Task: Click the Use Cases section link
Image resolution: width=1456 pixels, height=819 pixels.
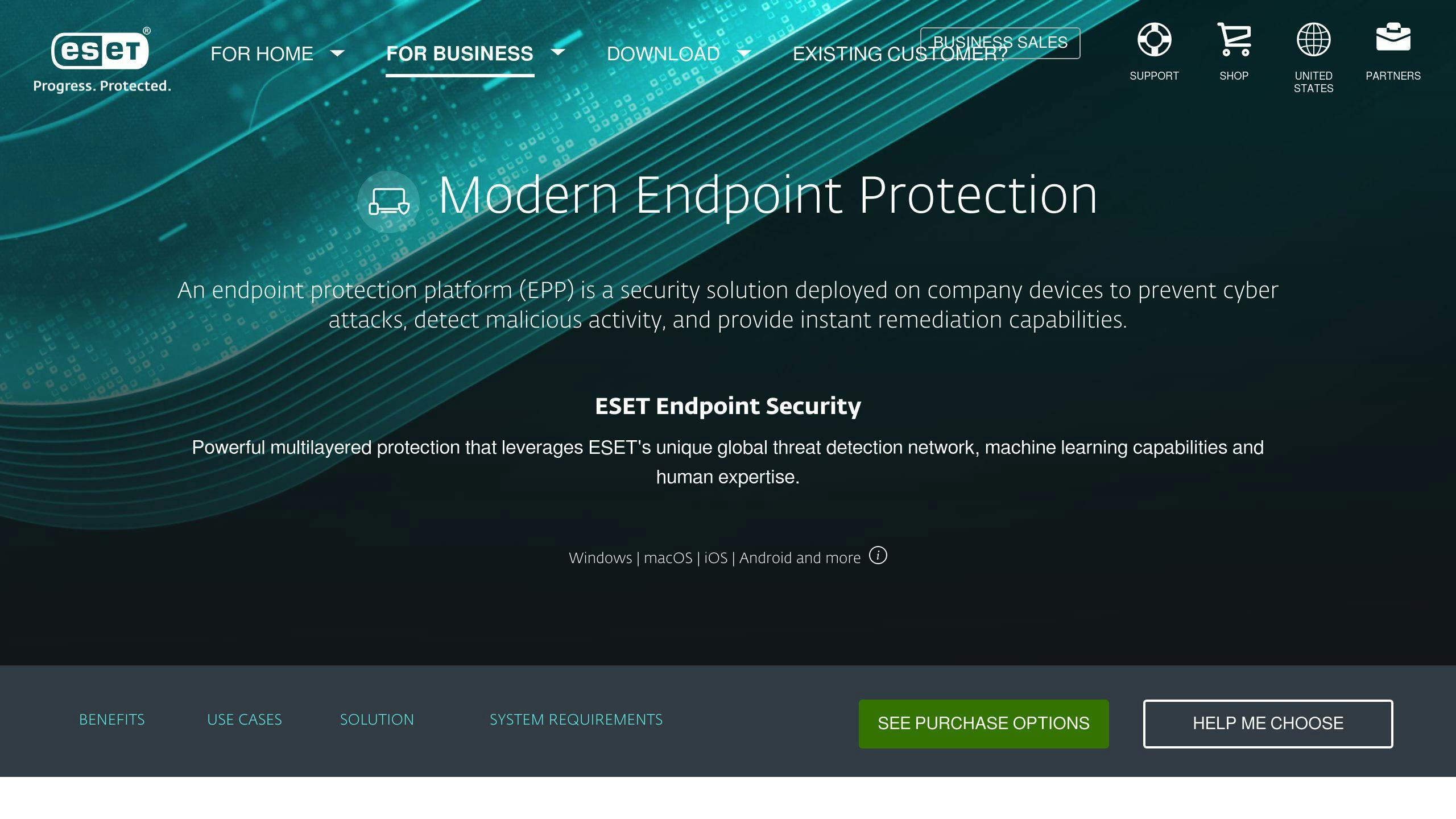Action: click(244, 720)
